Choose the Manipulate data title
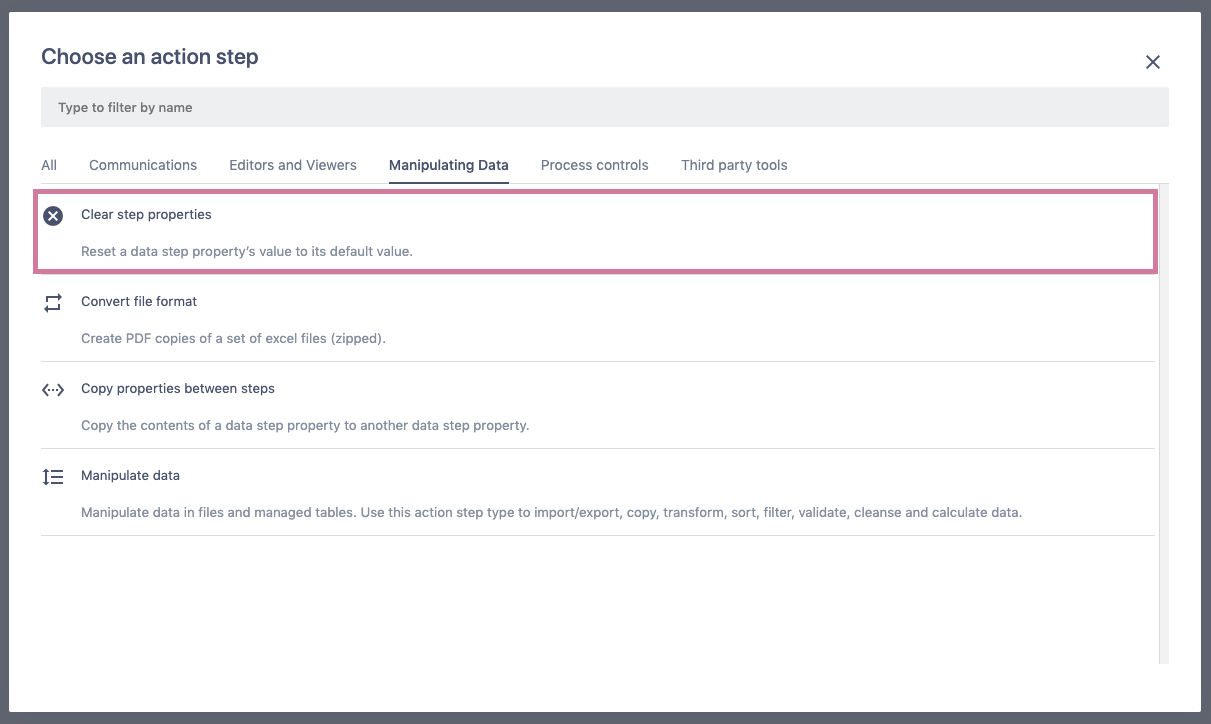Screen dimensions: 1211x724 click(130, 475)
